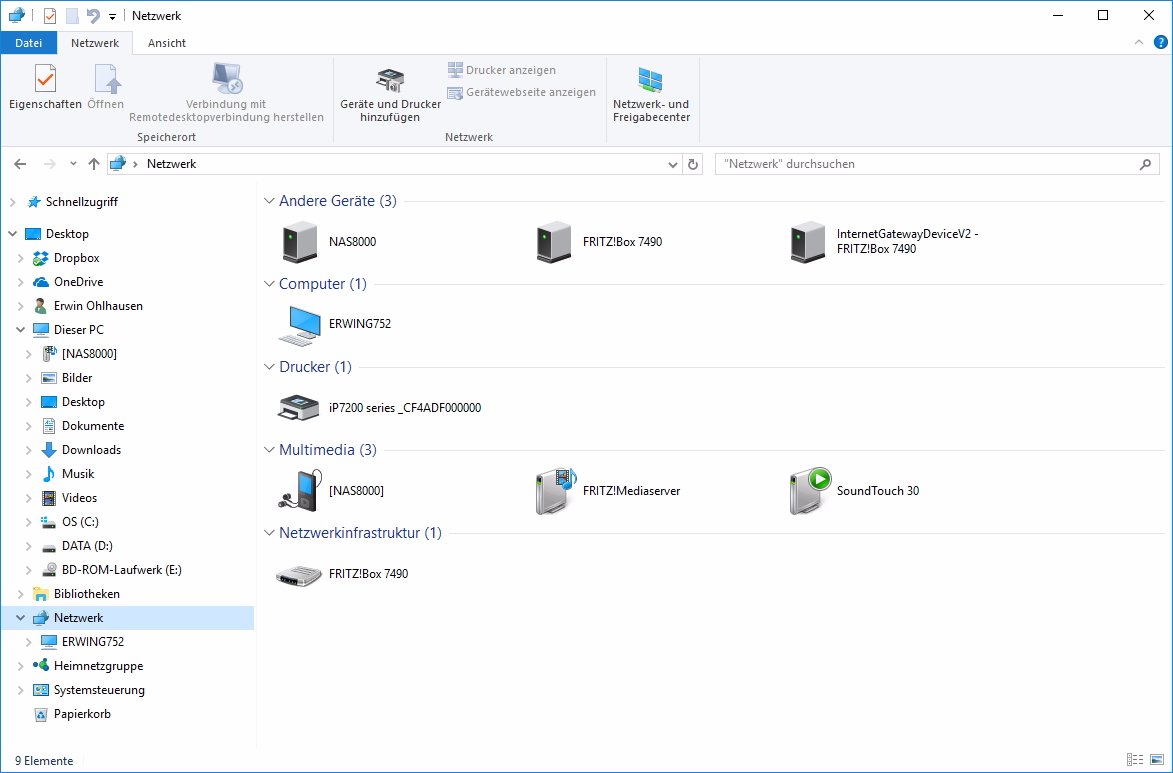The width and height of the screenshot is (1173, 773).
Task: Select the ERWING752 computer icon in main pane
Action: click(x=300, y=325)
